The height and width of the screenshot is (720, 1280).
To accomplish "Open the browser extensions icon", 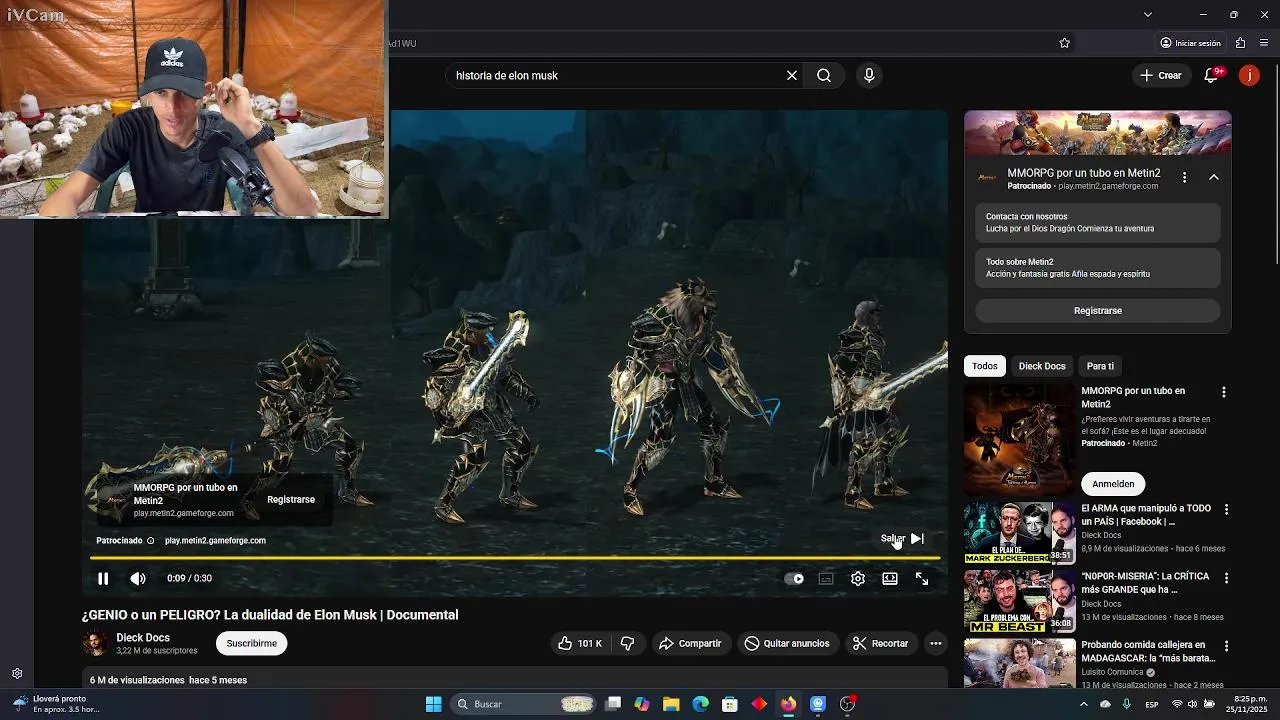I will coord(1240,43).
